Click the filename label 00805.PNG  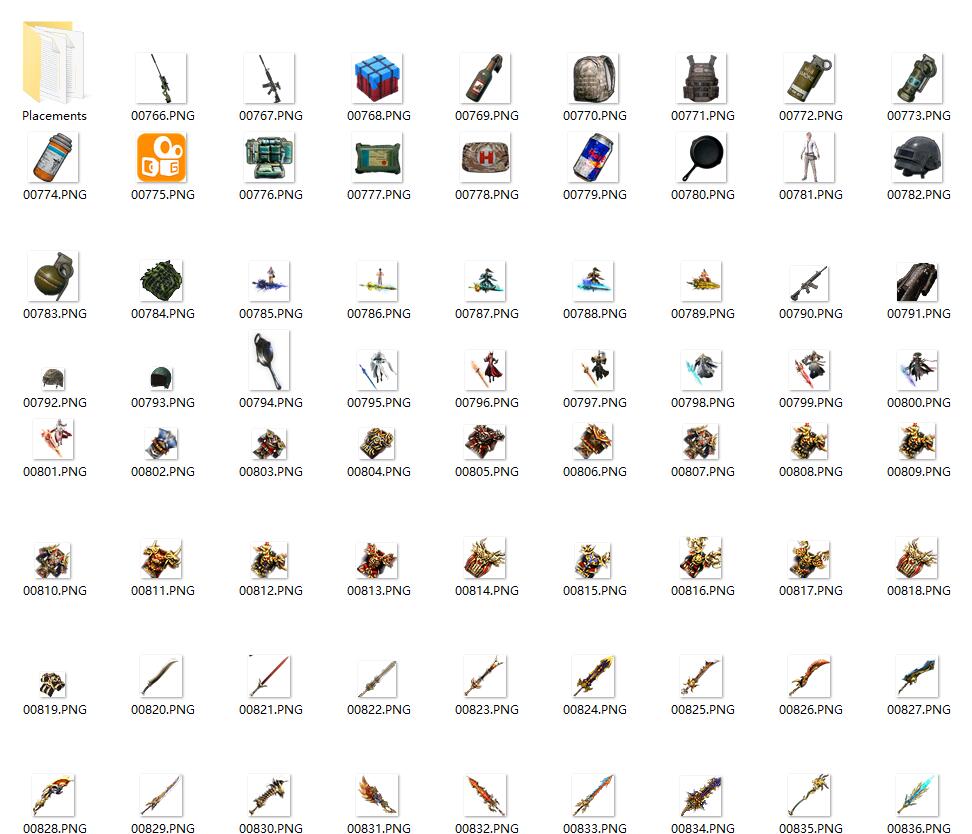click(x=487, y=472)
